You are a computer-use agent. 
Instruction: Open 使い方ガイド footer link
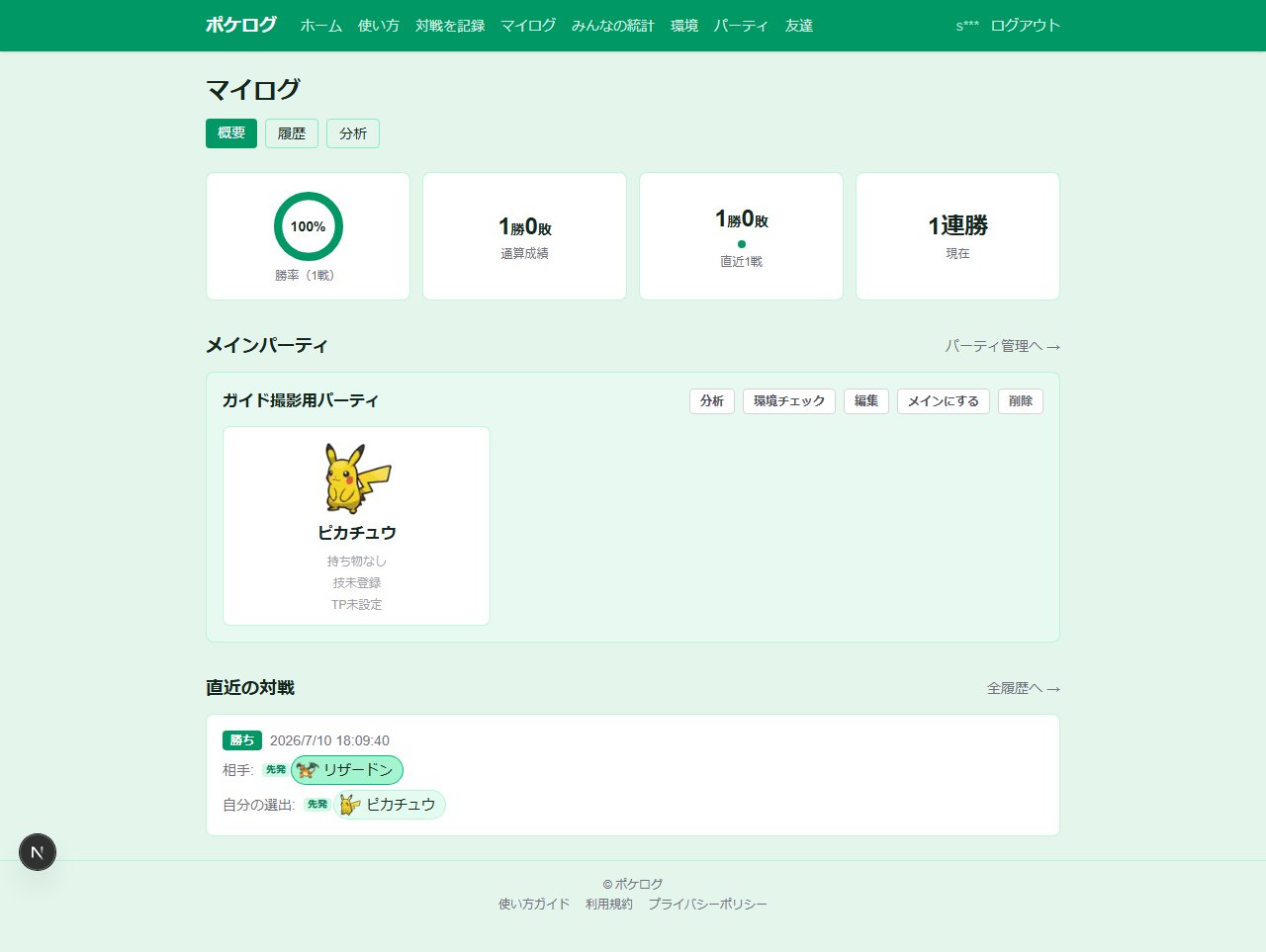pos(534,905)
